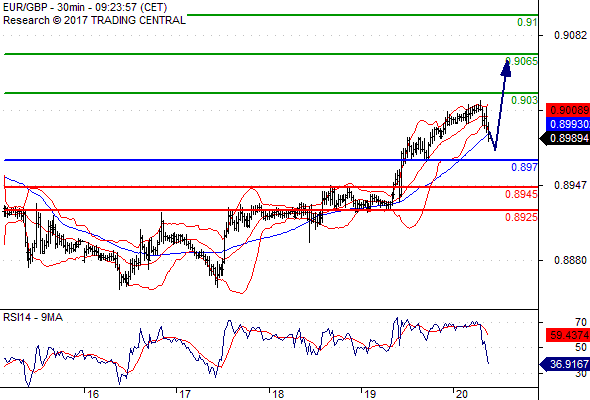Click the black current price tag 0.89894
Image resolution: width=590 pixels, height=400 pixels.
pos(565,138)
